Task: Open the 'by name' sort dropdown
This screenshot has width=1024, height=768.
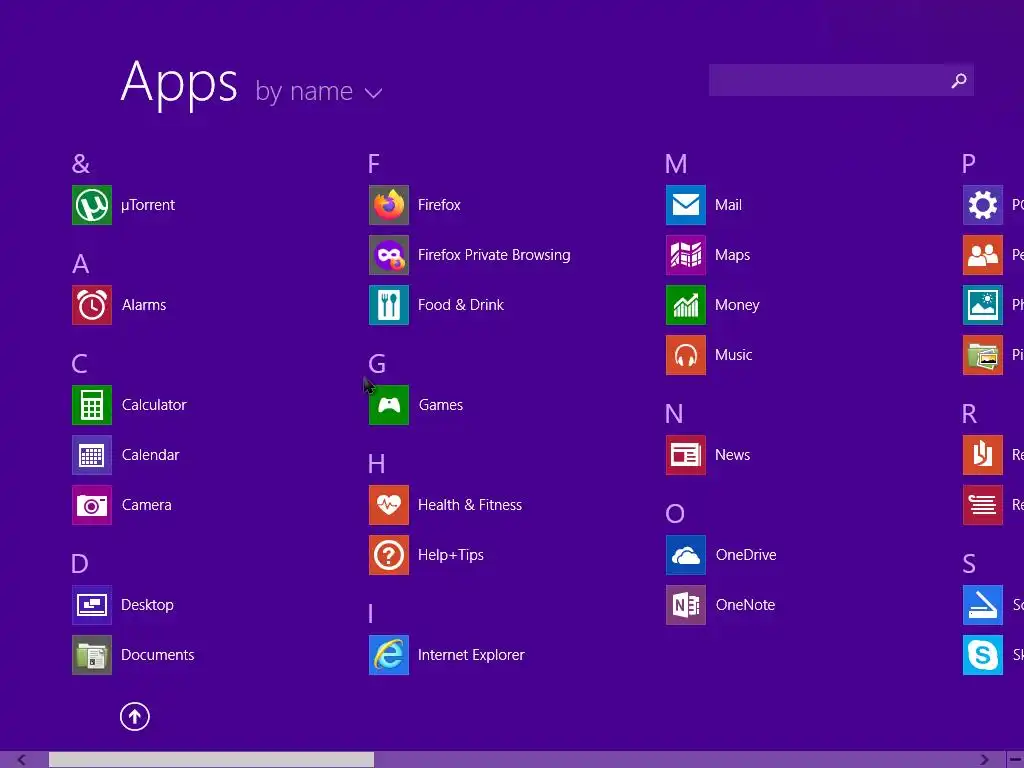Action: point(319,91)
